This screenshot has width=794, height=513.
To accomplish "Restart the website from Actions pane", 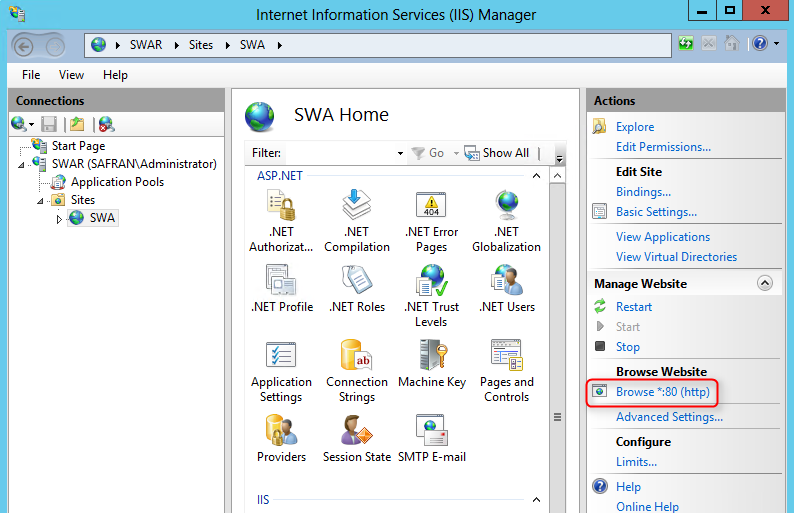I will coord(633,307).
